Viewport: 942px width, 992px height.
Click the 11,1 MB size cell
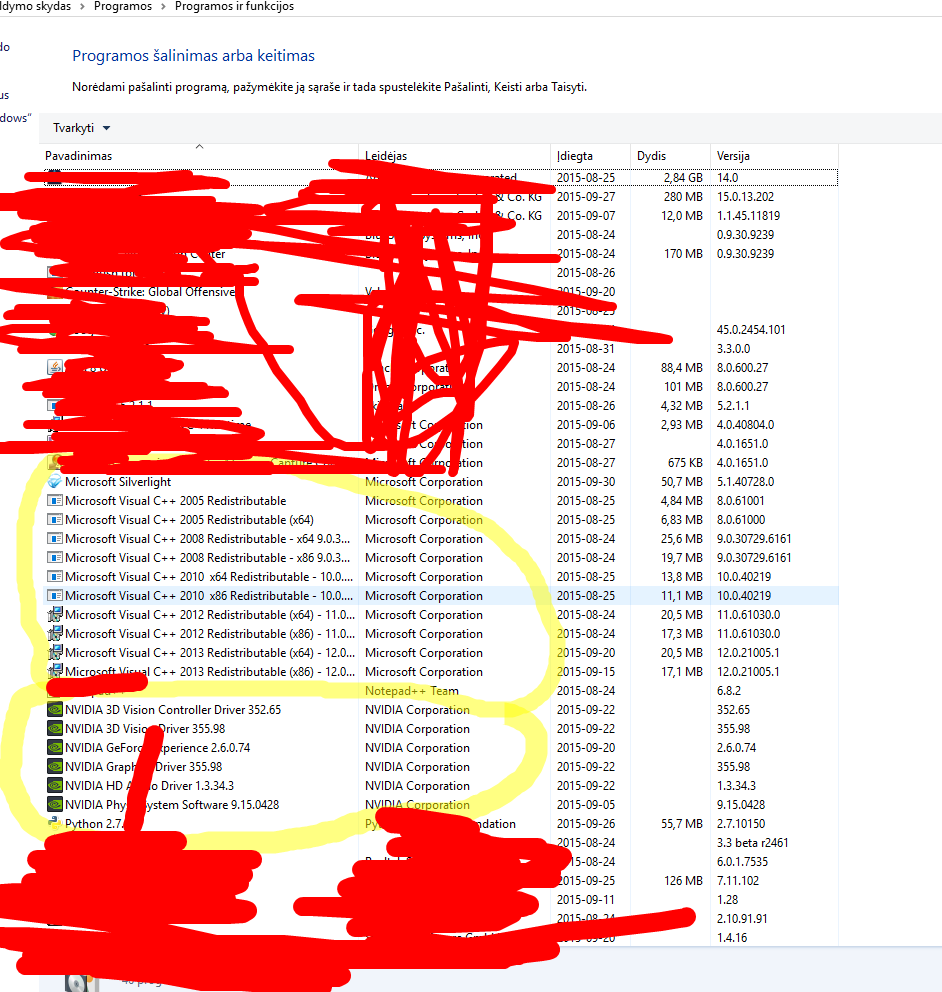tap(682, 595)
